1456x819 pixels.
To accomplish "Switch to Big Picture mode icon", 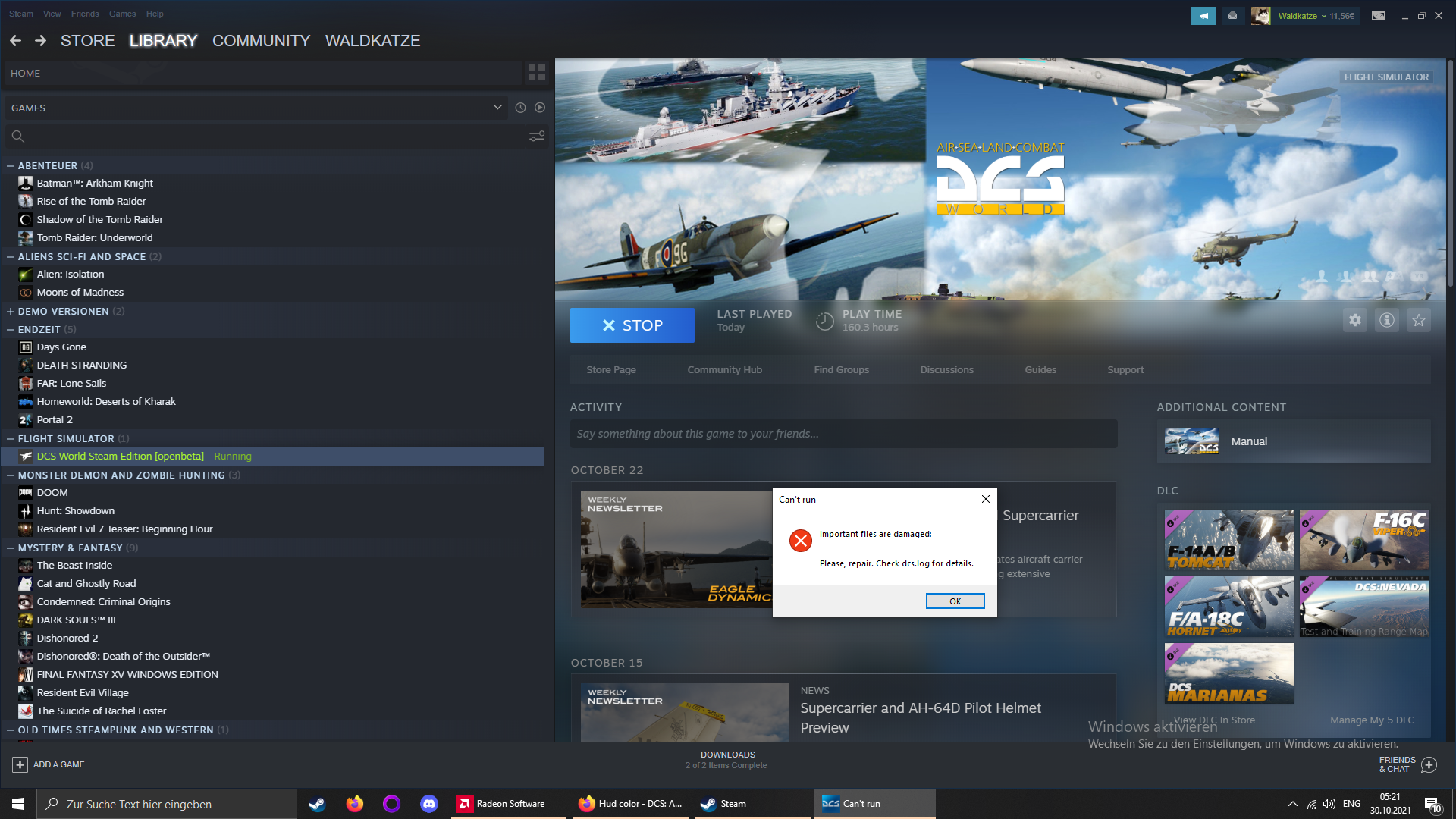I will click(1379, 16).
